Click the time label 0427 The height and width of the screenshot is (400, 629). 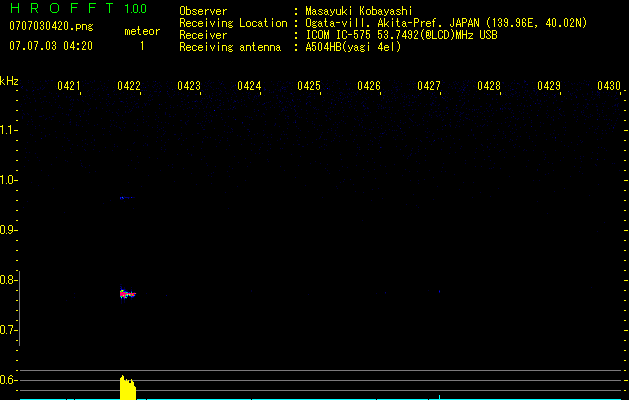pos(429,85)
